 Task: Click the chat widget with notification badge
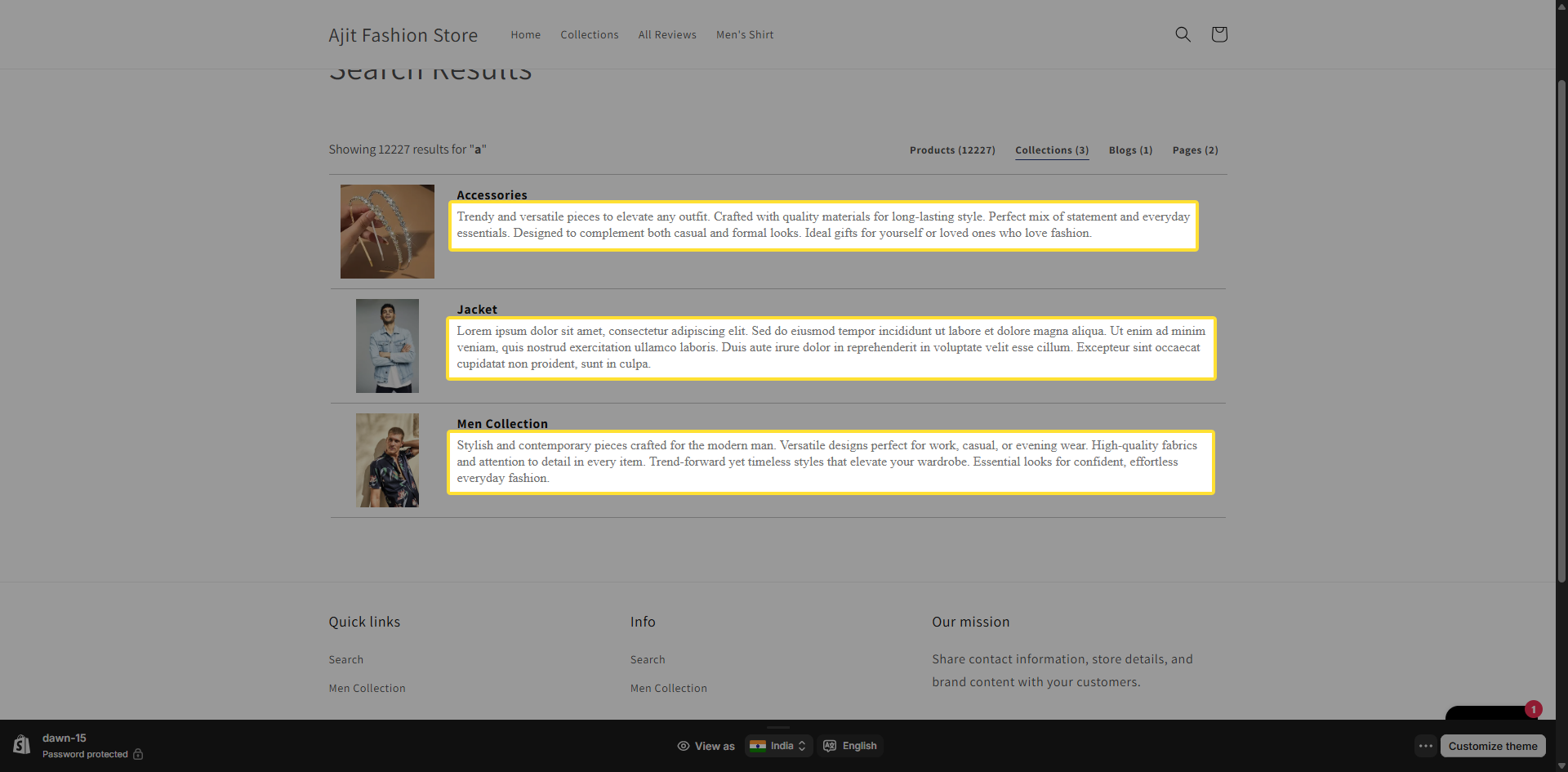click(1490, 713)
